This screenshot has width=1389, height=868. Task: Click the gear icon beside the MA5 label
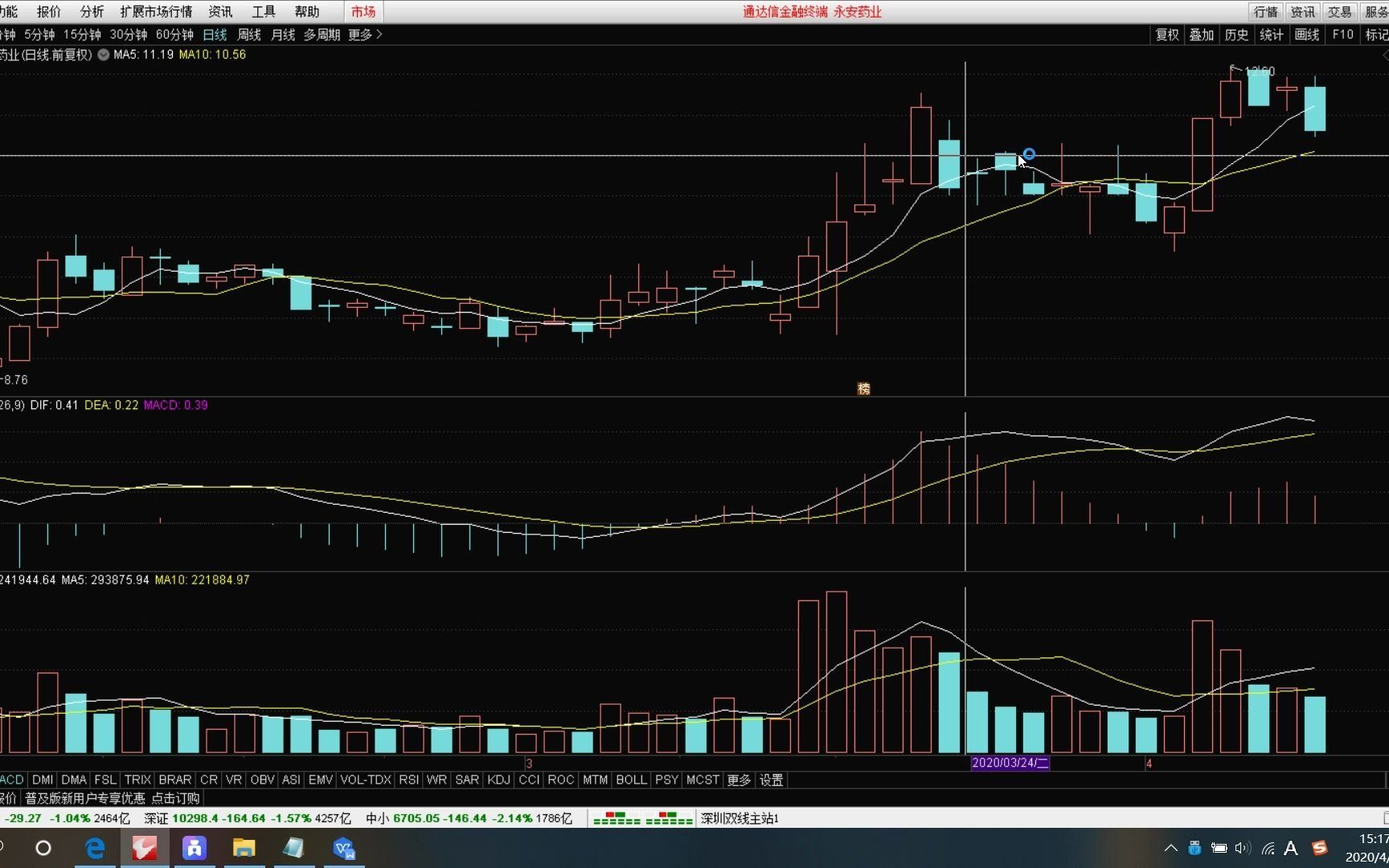tap(104, 55)
